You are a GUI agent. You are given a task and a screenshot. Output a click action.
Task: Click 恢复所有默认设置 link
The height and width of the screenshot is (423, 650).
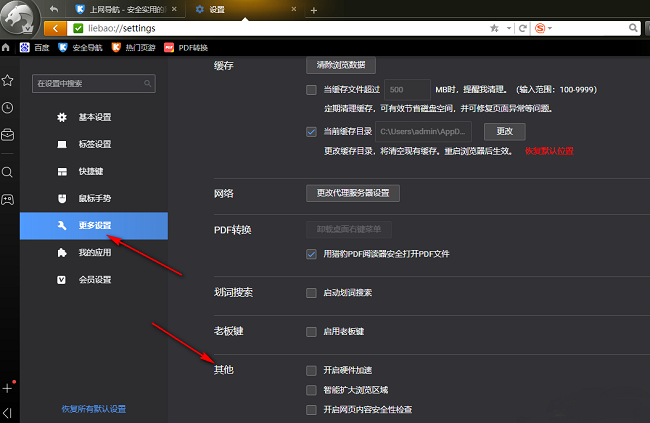point(94,409)
